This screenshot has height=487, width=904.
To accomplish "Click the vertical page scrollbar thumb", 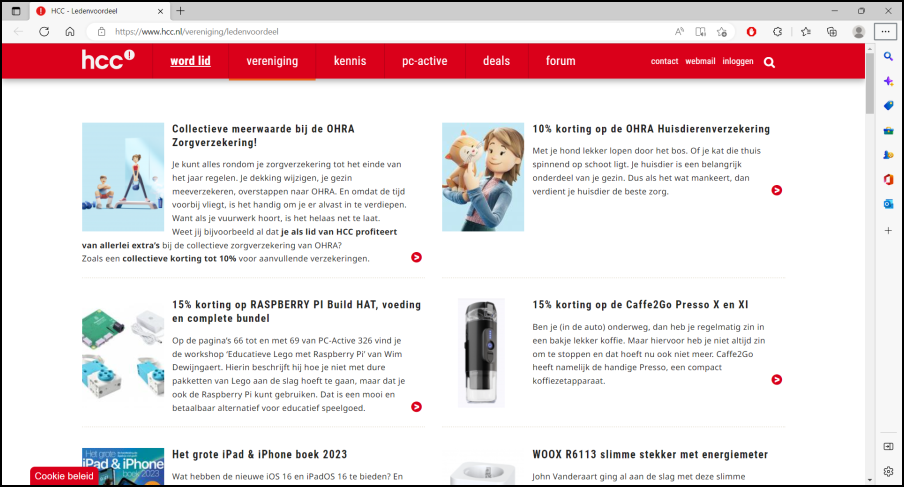I will click(x=870, y=85).
